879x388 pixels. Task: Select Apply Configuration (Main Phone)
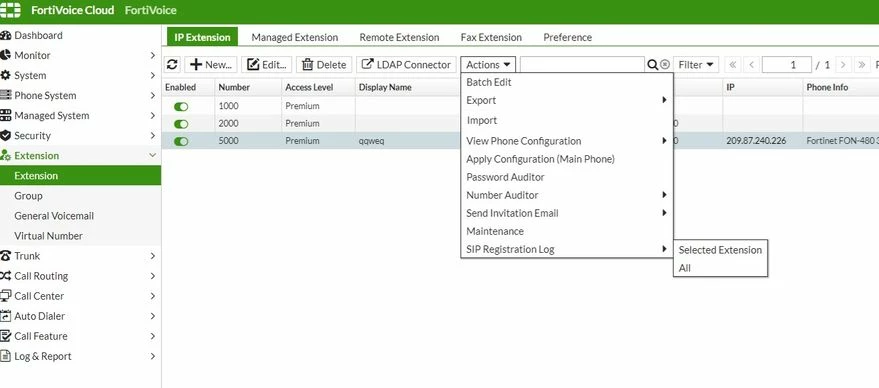[567, 159]
